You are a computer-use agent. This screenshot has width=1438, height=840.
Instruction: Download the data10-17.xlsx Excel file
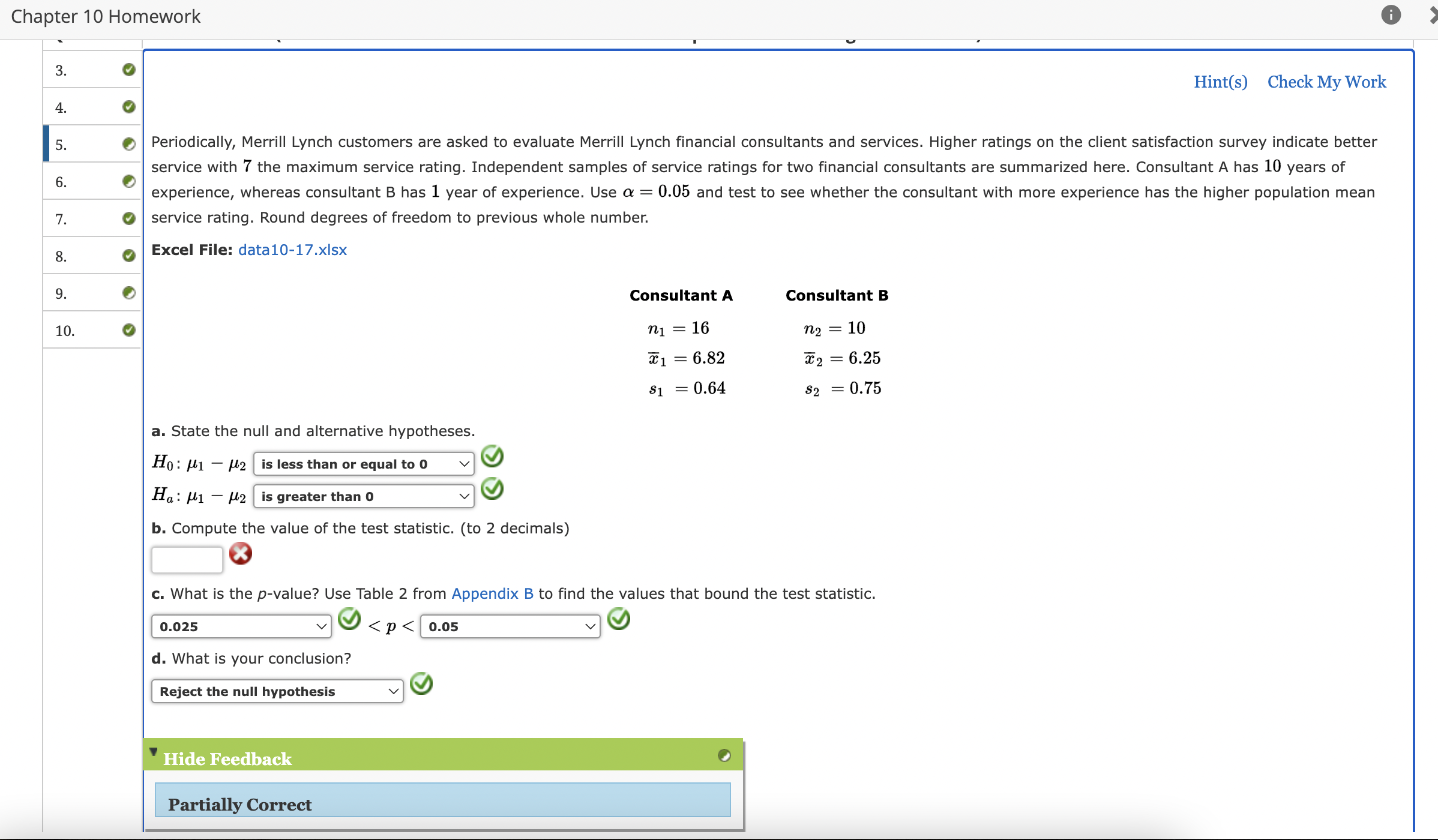coord(292,250)
